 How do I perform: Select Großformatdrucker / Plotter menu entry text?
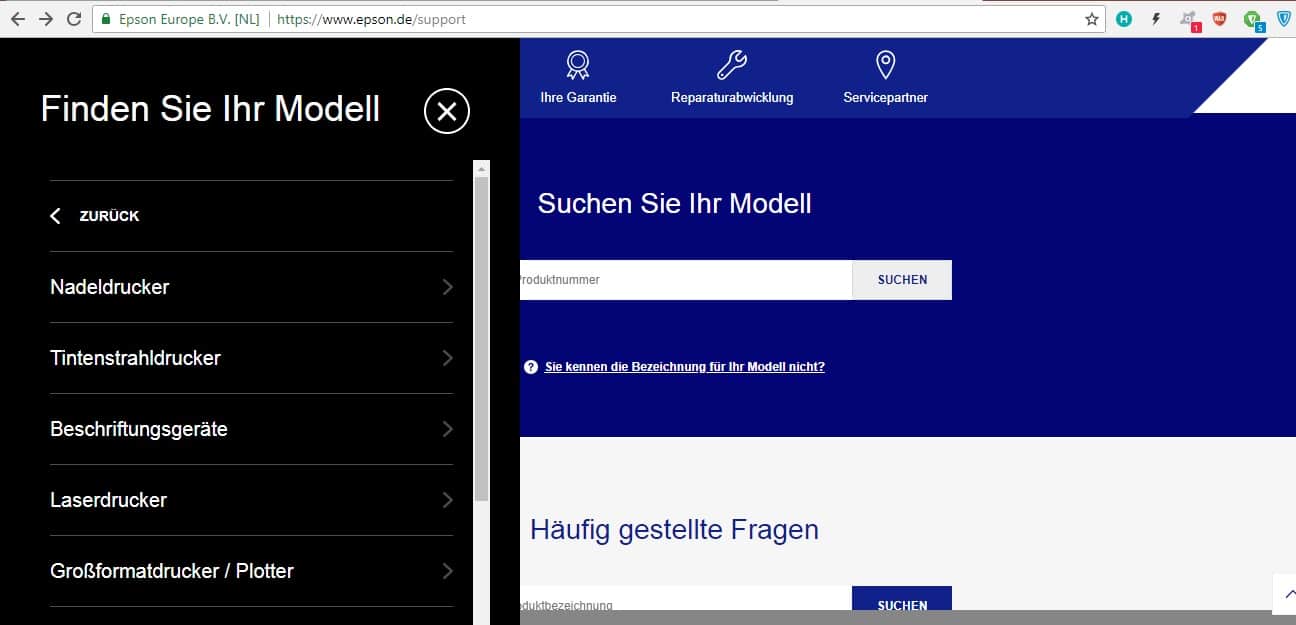pyautogui.click(x=172, y=571)
